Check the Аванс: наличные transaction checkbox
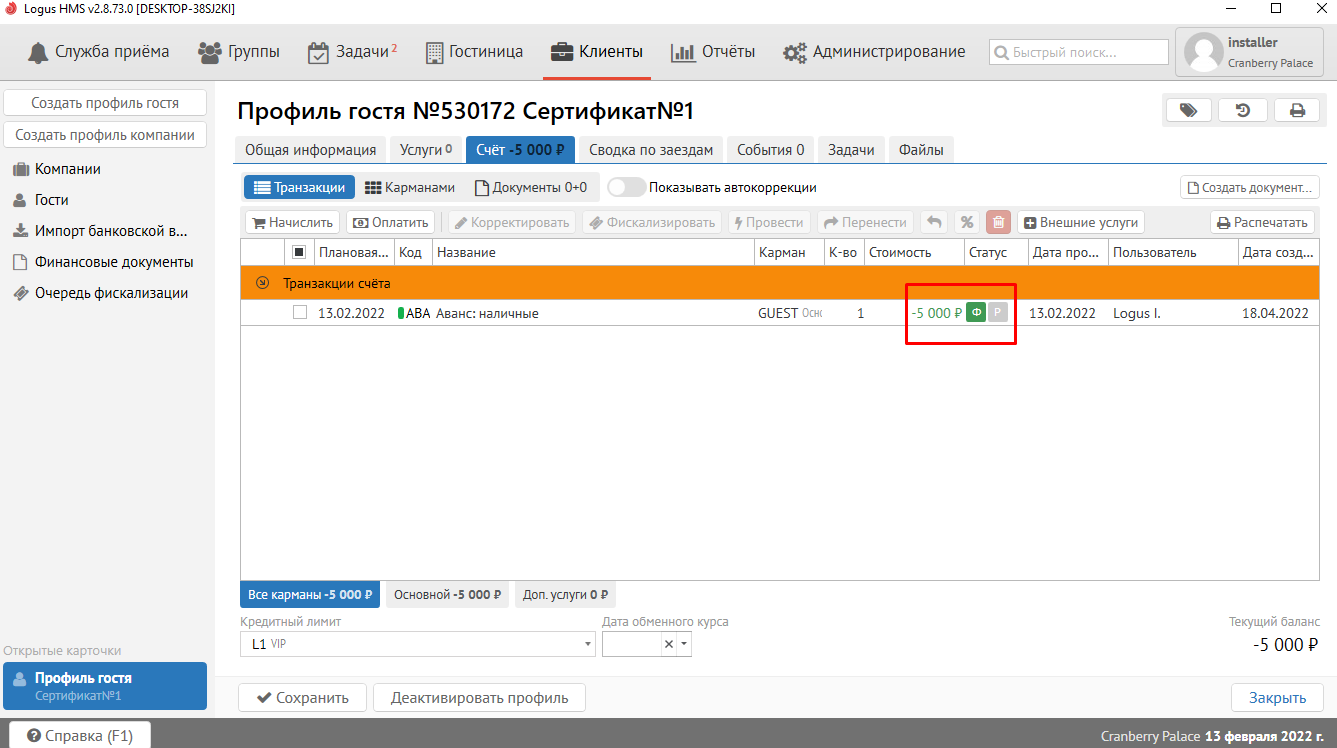The image size is (1337, 748). coord(300,312)
